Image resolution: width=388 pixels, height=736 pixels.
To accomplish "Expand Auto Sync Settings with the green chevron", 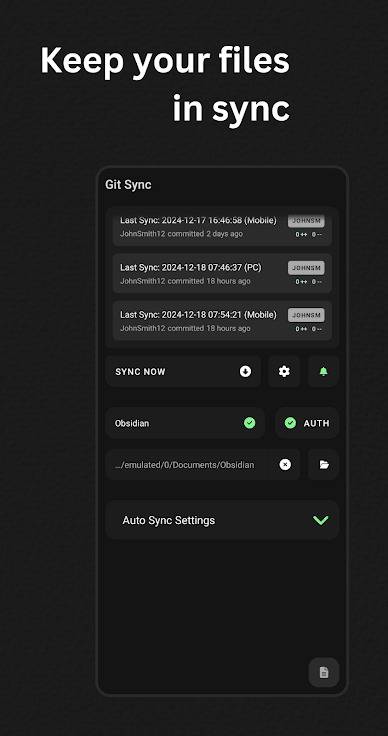I will [x=321, y=520].
